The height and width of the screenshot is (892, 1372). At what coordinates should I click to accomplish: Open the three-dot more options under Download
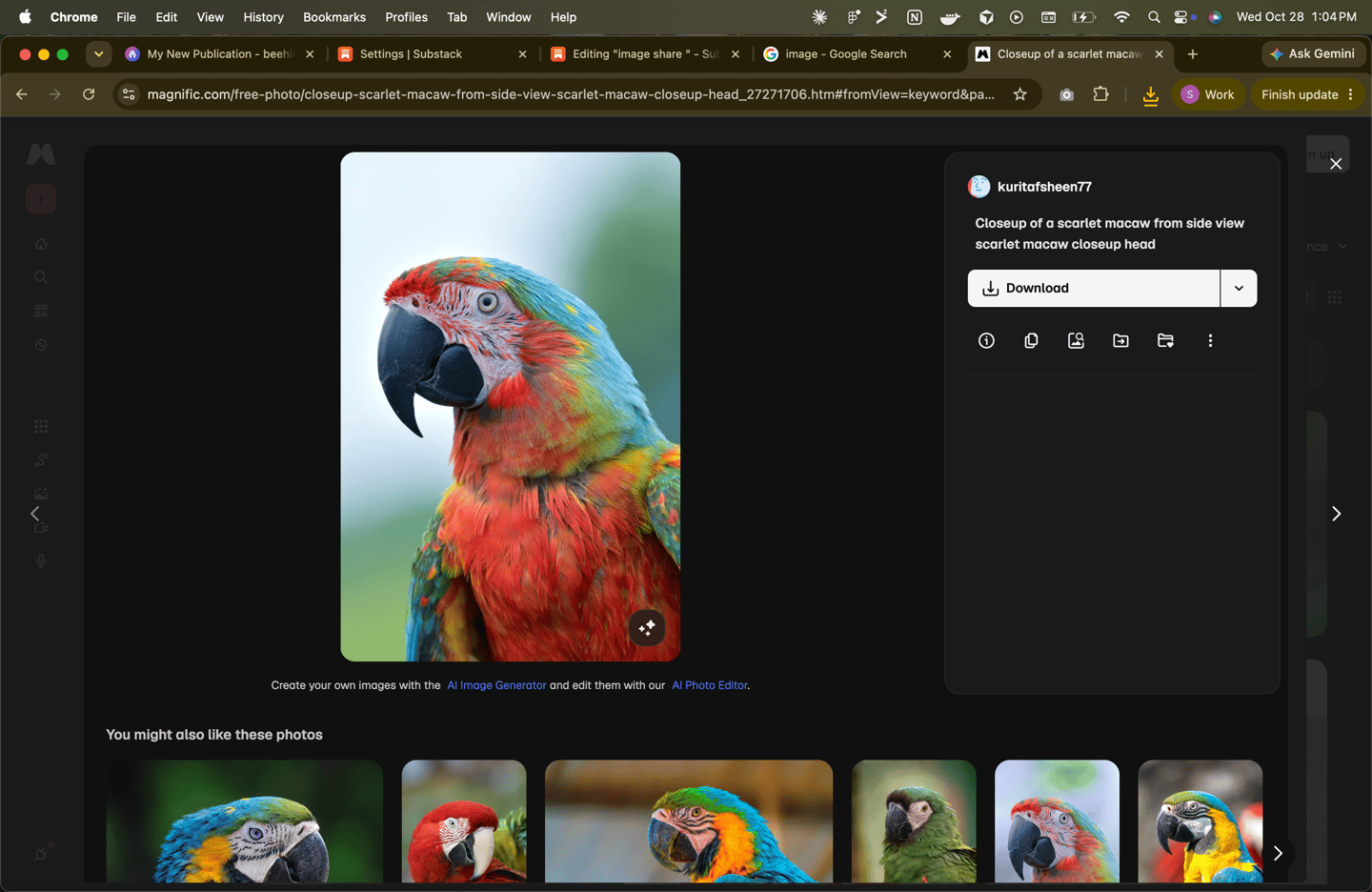(x=1210, y=340)
